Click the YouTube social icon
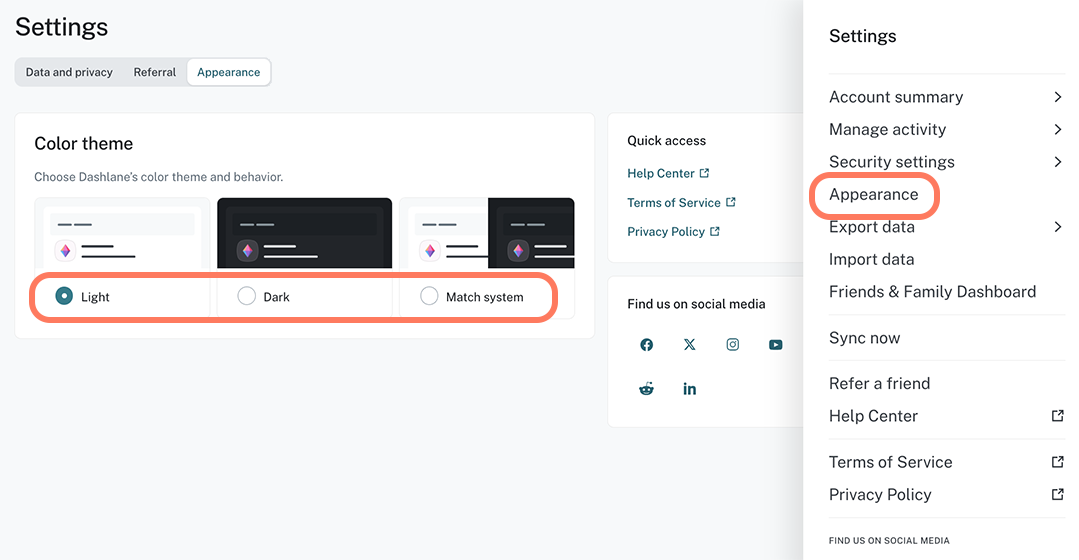 tap(776, 345)
